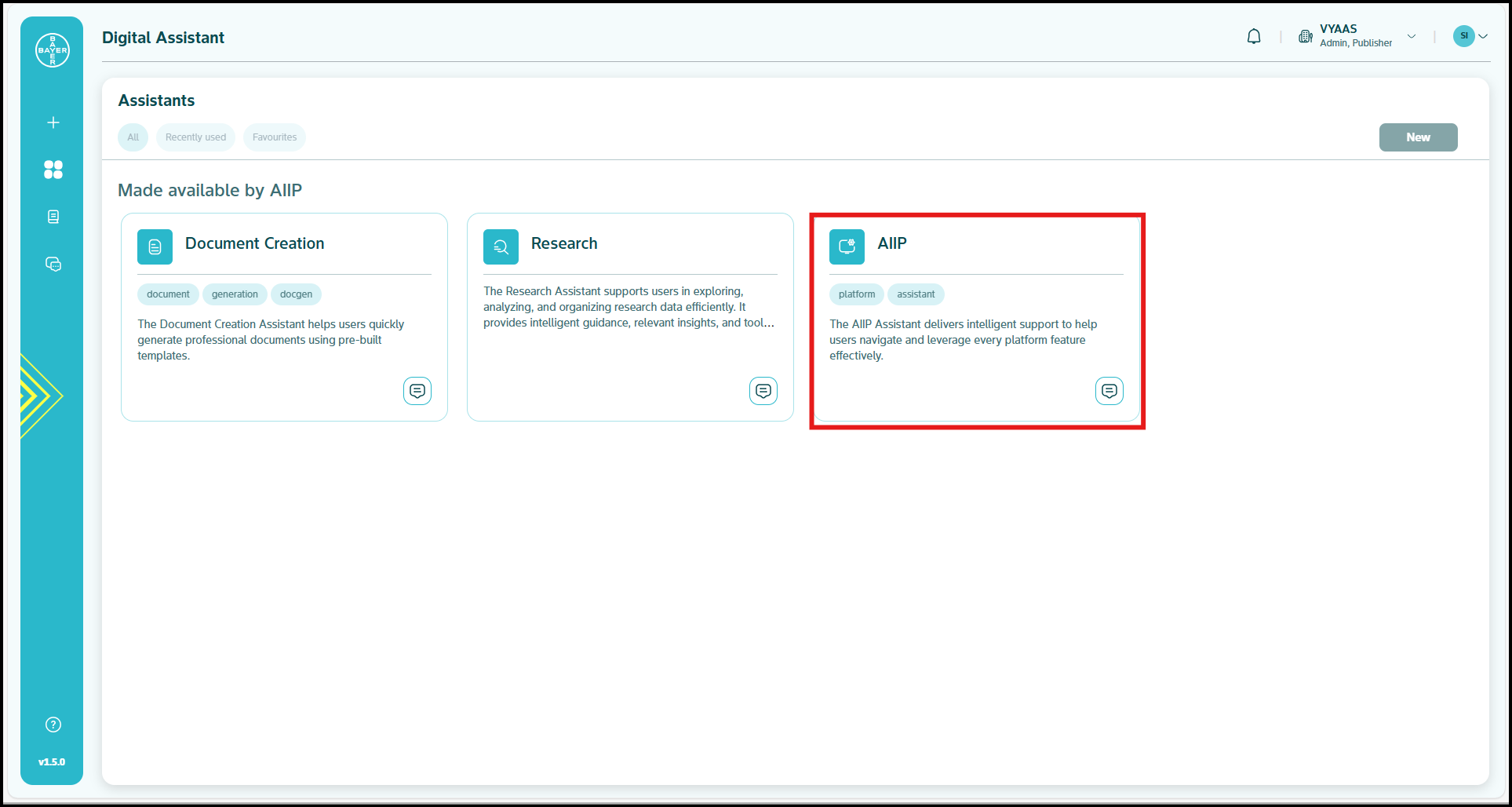Select the All filter tab
1512x807 pixels.
point(133,137)
